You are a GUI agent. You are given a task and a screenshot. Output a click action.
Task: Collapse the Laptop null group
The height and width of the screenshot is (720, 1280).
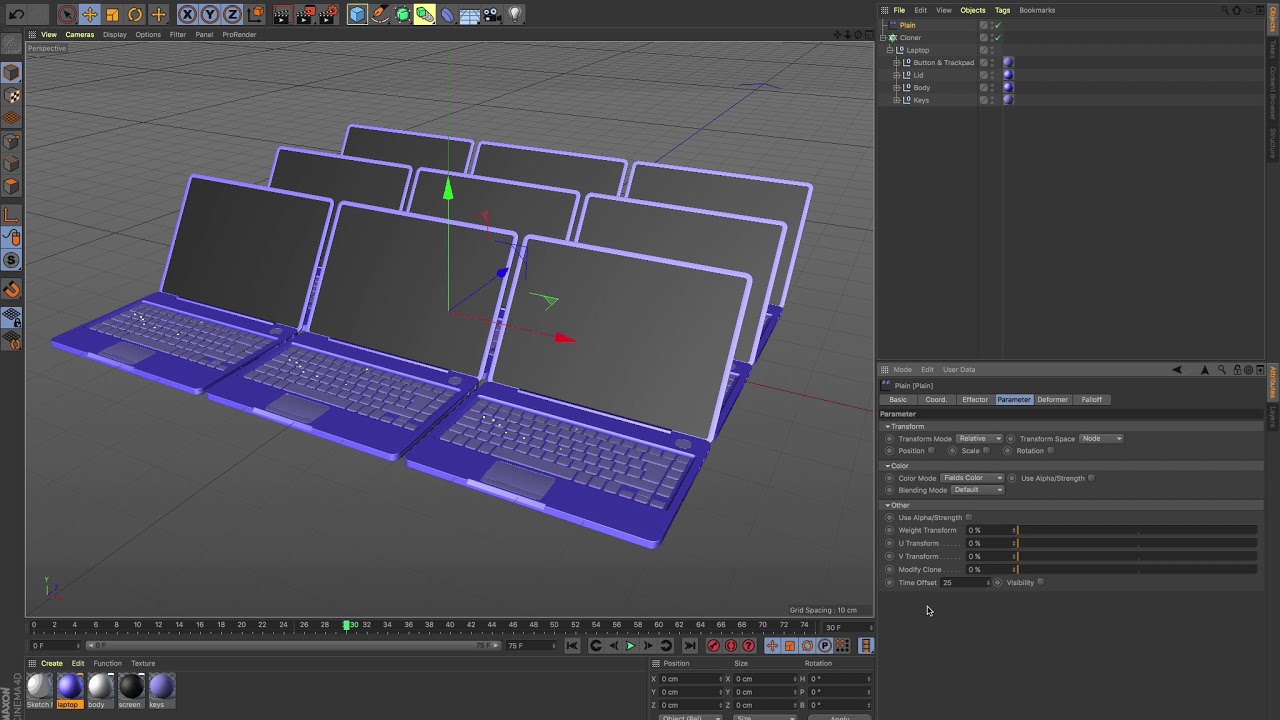tap(890, 50)
